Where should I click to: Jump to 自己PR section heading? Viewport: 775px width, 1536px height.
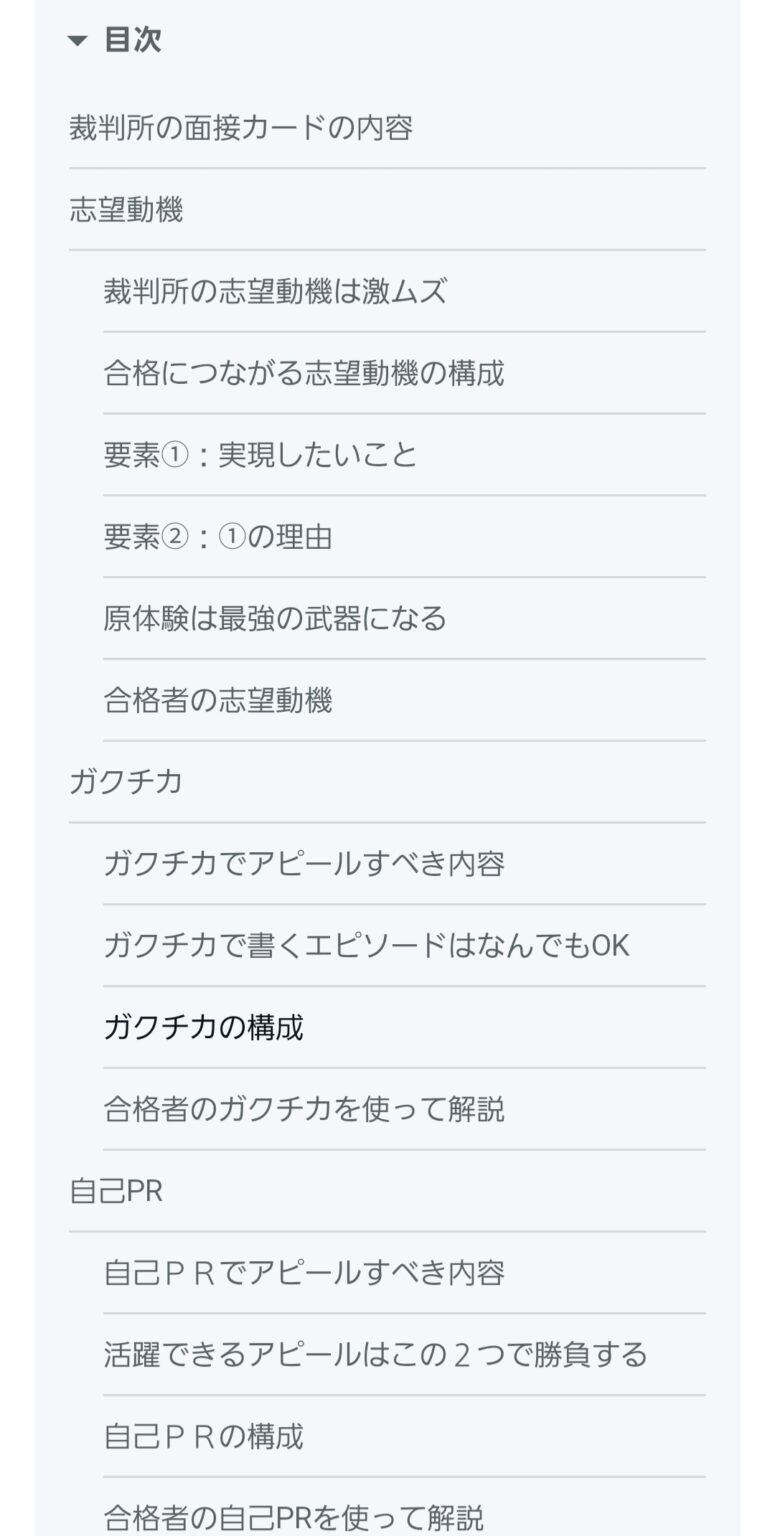pyautogui.click(x=116, y=1191)
